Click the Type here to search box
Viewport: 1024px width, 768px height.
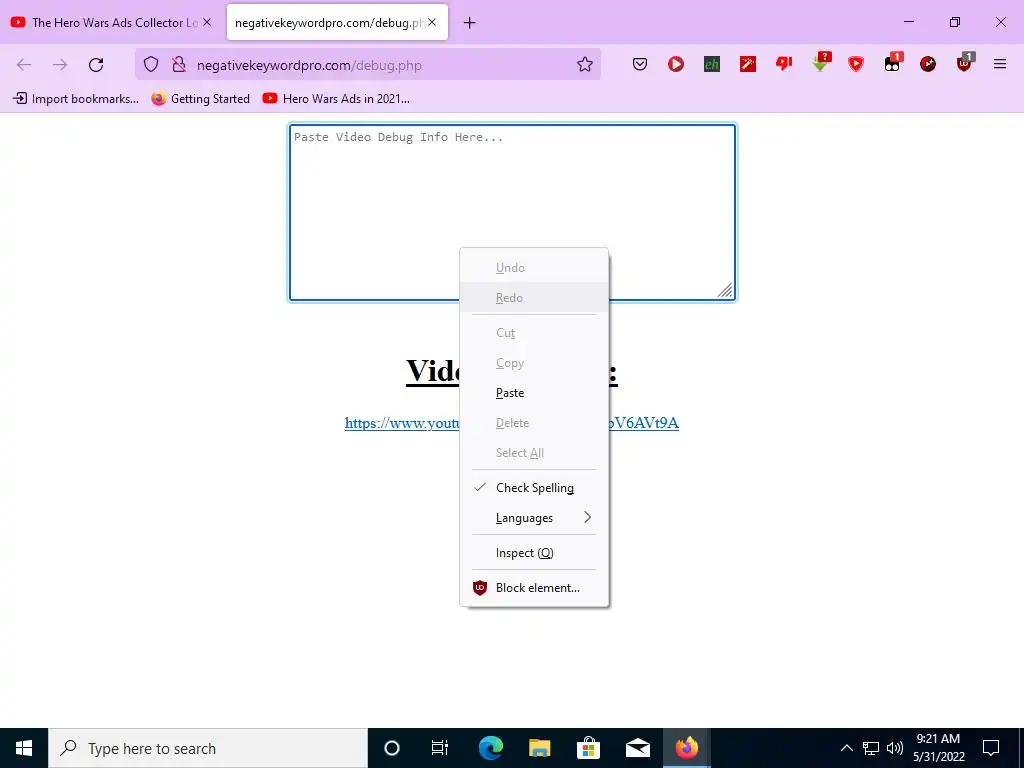tap(208, 748)
